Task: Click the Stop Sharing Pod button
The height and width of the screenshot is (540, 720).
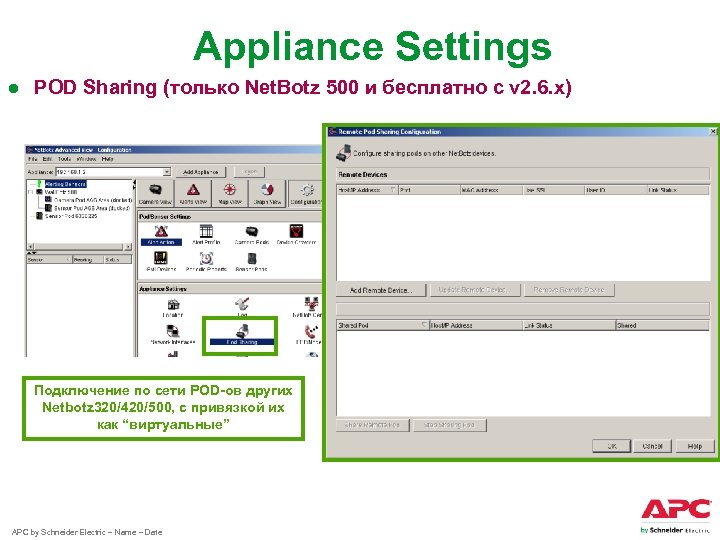Action: 449,425
